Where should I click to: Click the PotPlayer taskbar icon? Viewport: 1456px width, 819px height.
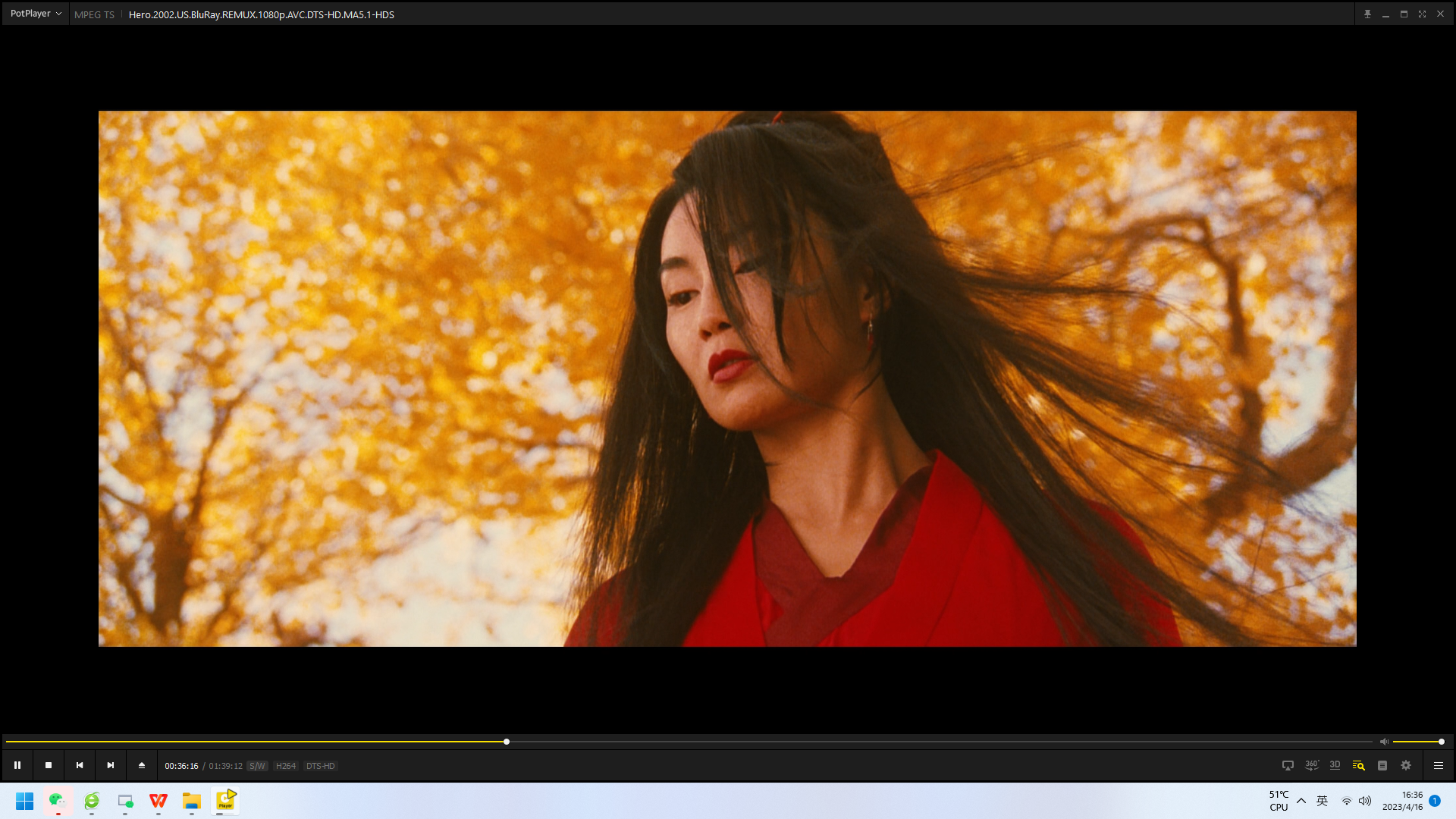[225, 801]
